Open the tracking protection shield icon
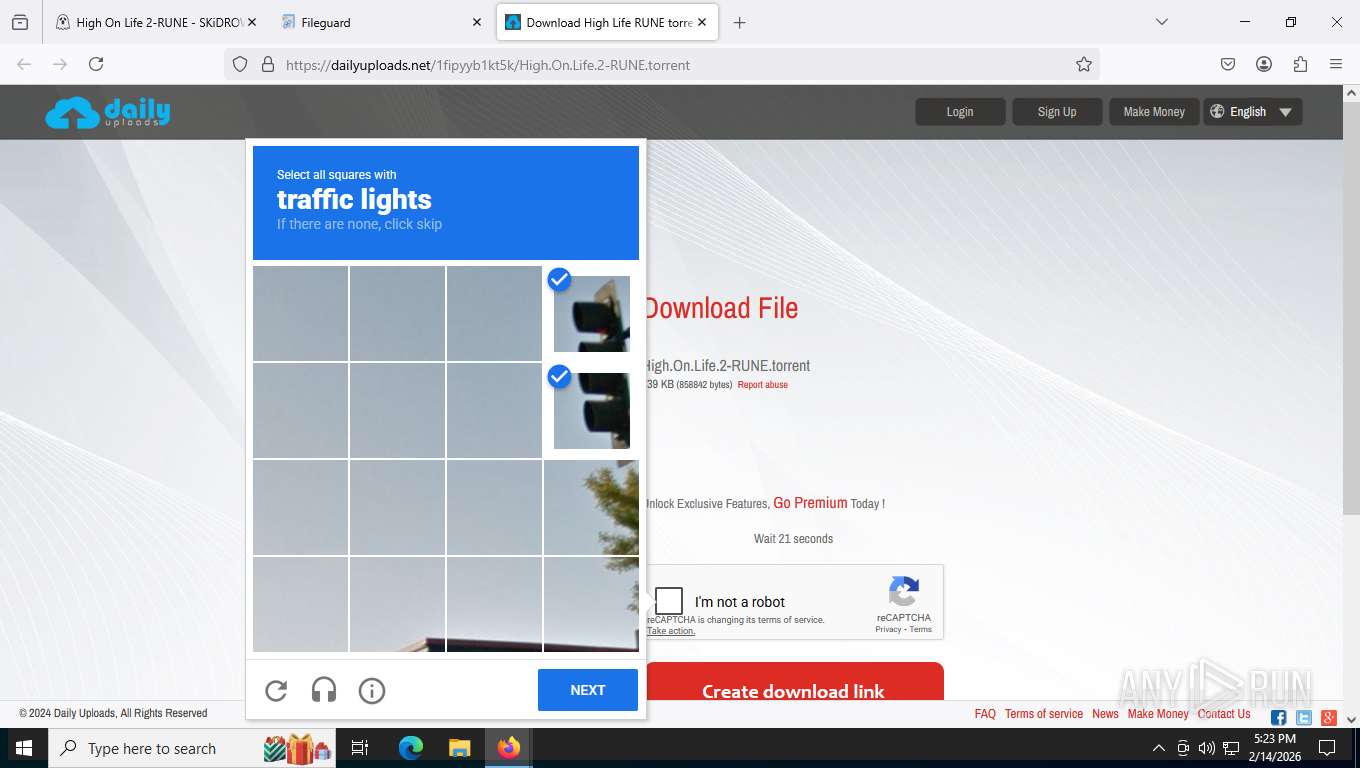Viewport: 1360px width, 768px height. pyautogui.click(x=240, y=64)
